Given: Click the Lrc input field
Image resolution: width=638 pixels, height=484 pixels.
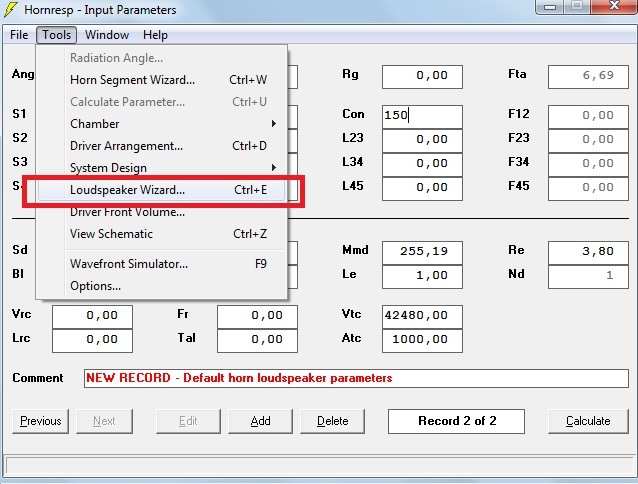Looking at the screenshot, I should click(x=92, y=341).
